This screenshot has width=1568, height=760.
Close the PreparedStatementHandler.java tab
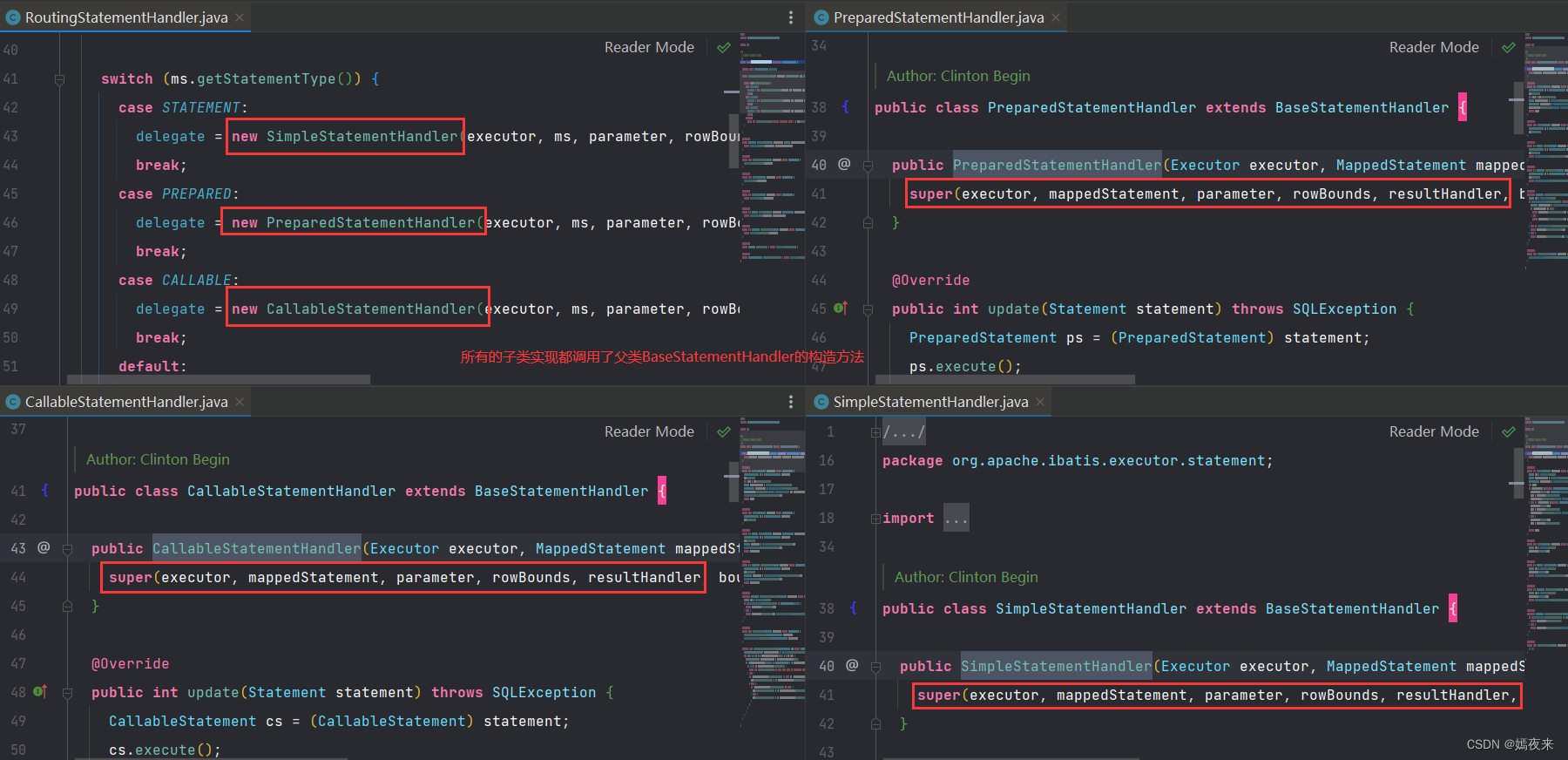(1056, 17)
